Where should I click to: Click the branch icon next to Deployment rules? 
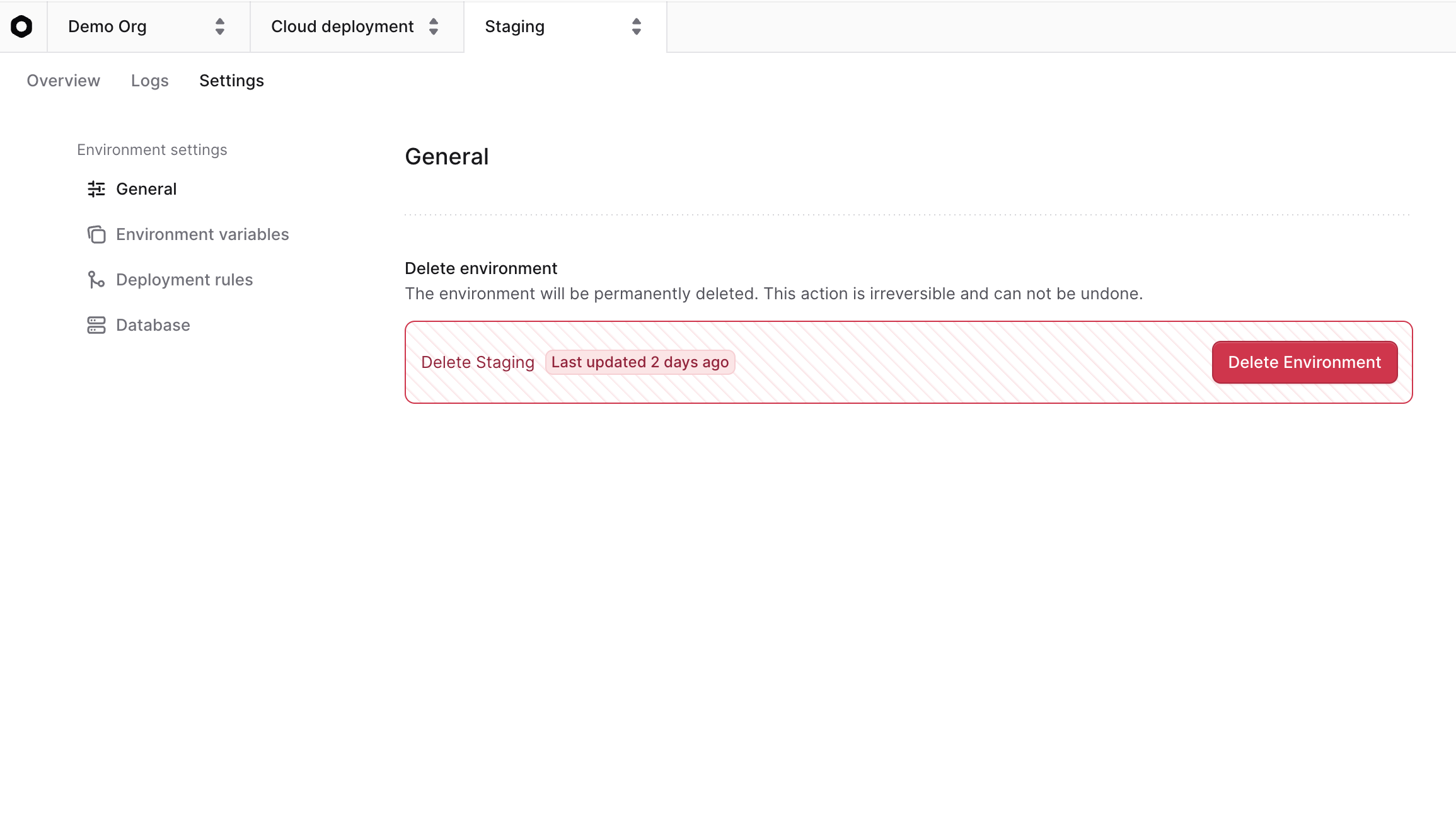tap(96, 279)
